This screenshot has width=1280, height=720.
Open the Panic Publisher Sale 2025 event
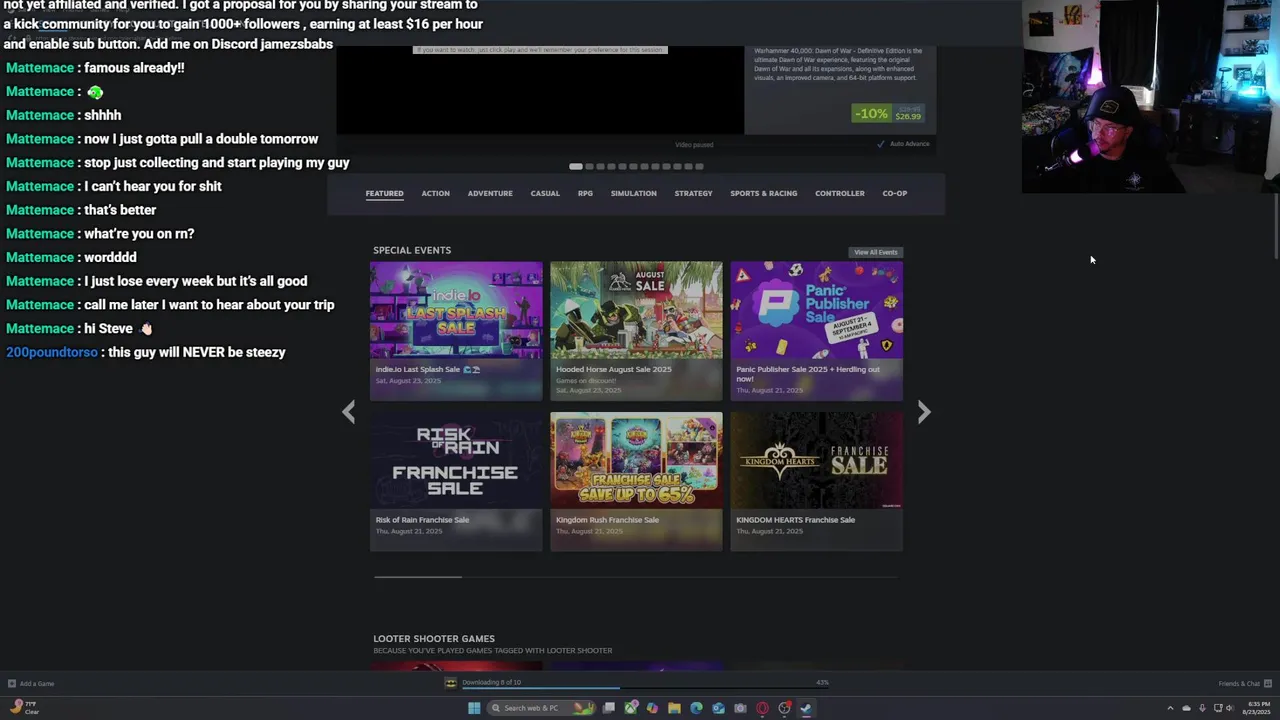pos(816,331)
